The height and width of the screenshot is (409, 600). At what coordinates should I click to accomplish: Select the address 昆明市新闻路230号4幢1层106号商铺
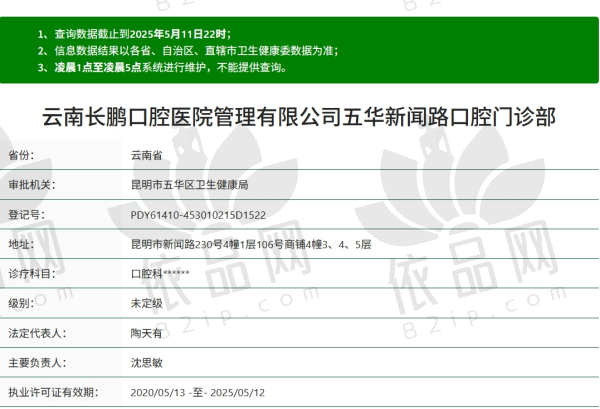coord(218,244)
